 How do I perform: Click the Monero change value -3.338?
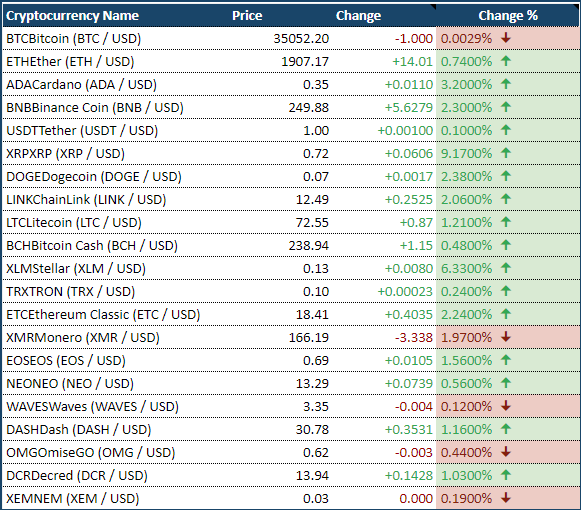414,337
